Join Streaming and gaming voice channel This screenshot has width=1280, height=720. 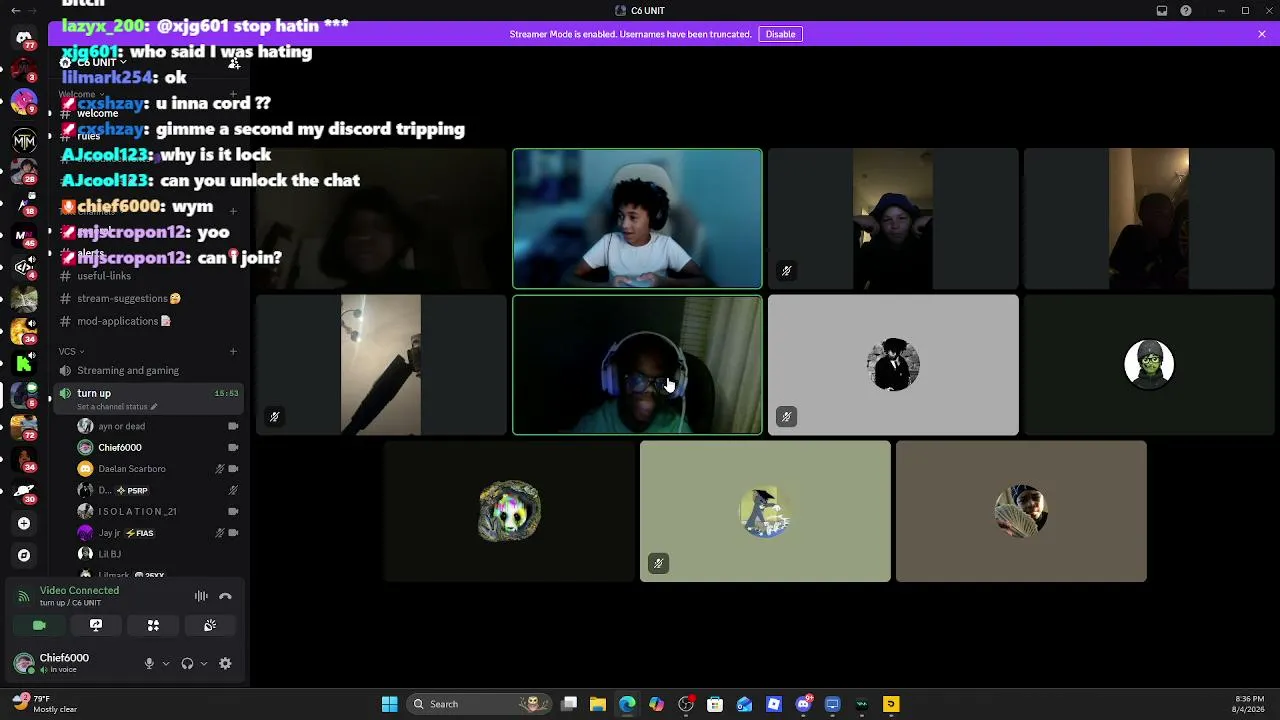pyautogui.click(x=128, y=370)
